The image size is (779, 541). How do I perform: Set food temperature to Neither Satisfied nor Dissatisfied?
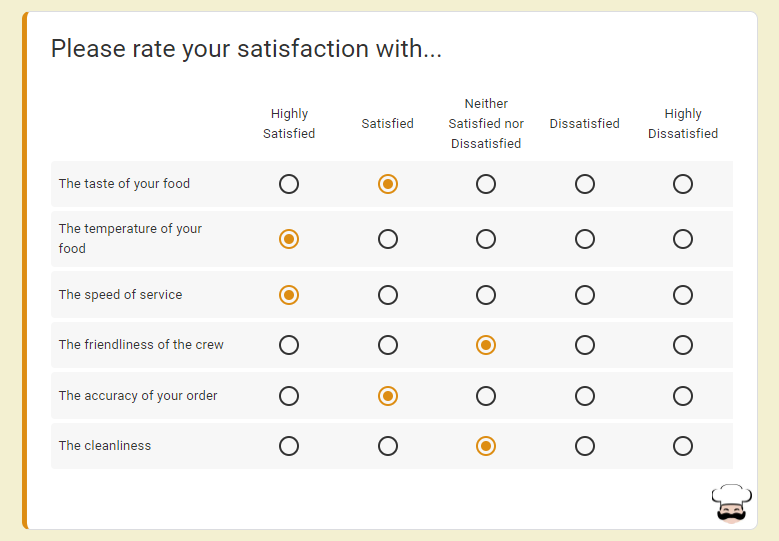(486, 239)
